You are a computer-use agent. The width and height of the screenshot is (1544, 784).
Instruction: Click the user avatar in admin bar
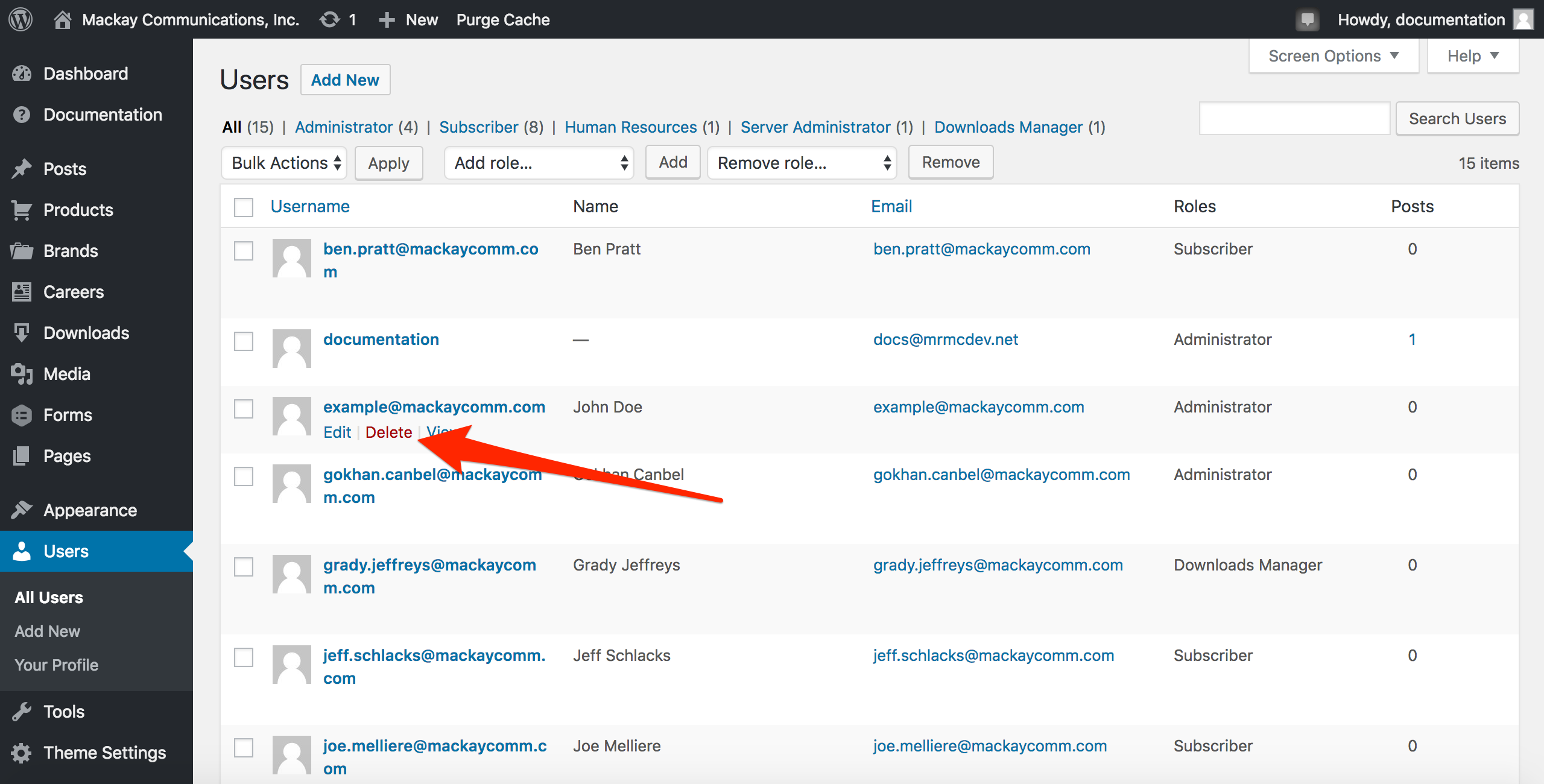pos(1524,20)
